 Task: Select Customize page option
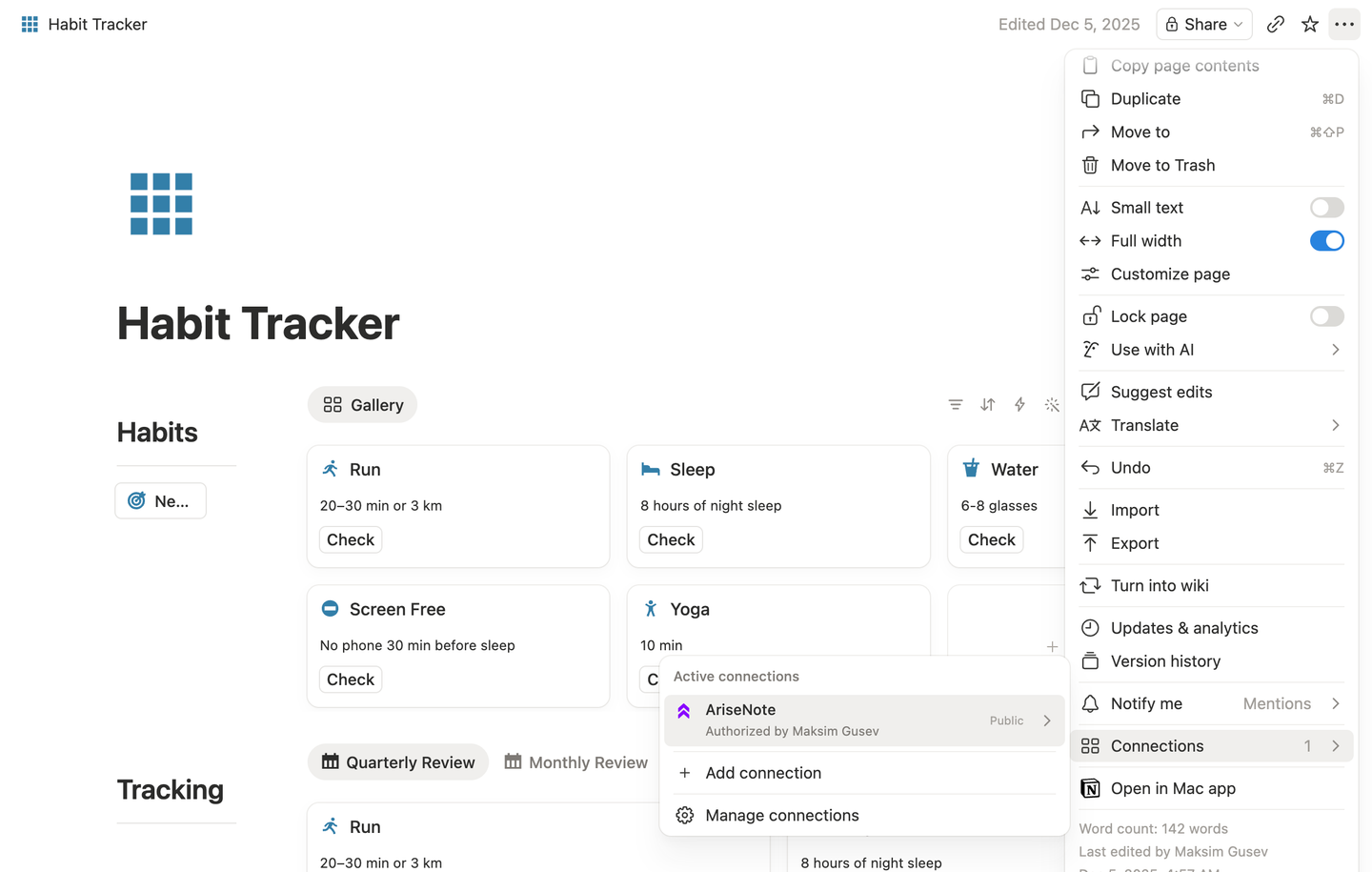point(1212,274)
